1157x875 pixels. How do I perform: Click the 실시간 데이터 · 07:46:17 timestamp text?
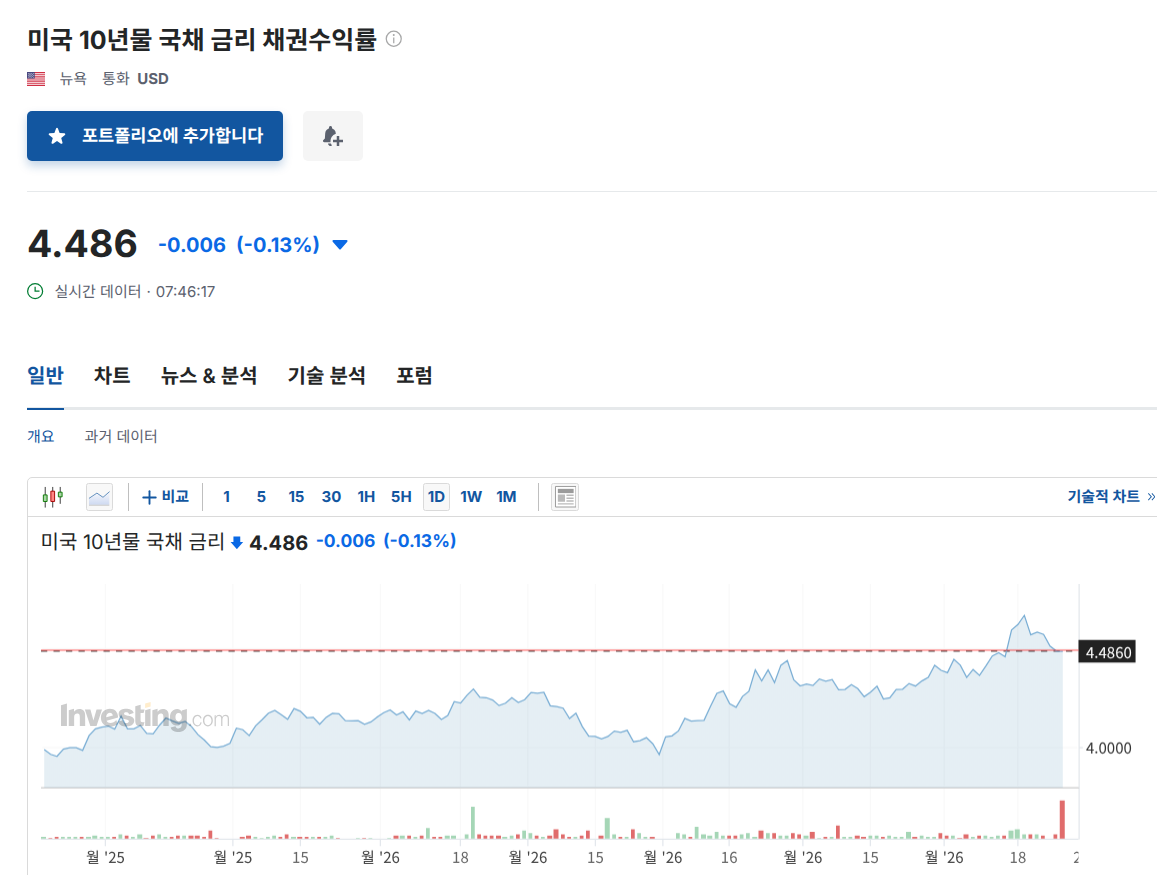pyautogui.click(x=135, y=291)
